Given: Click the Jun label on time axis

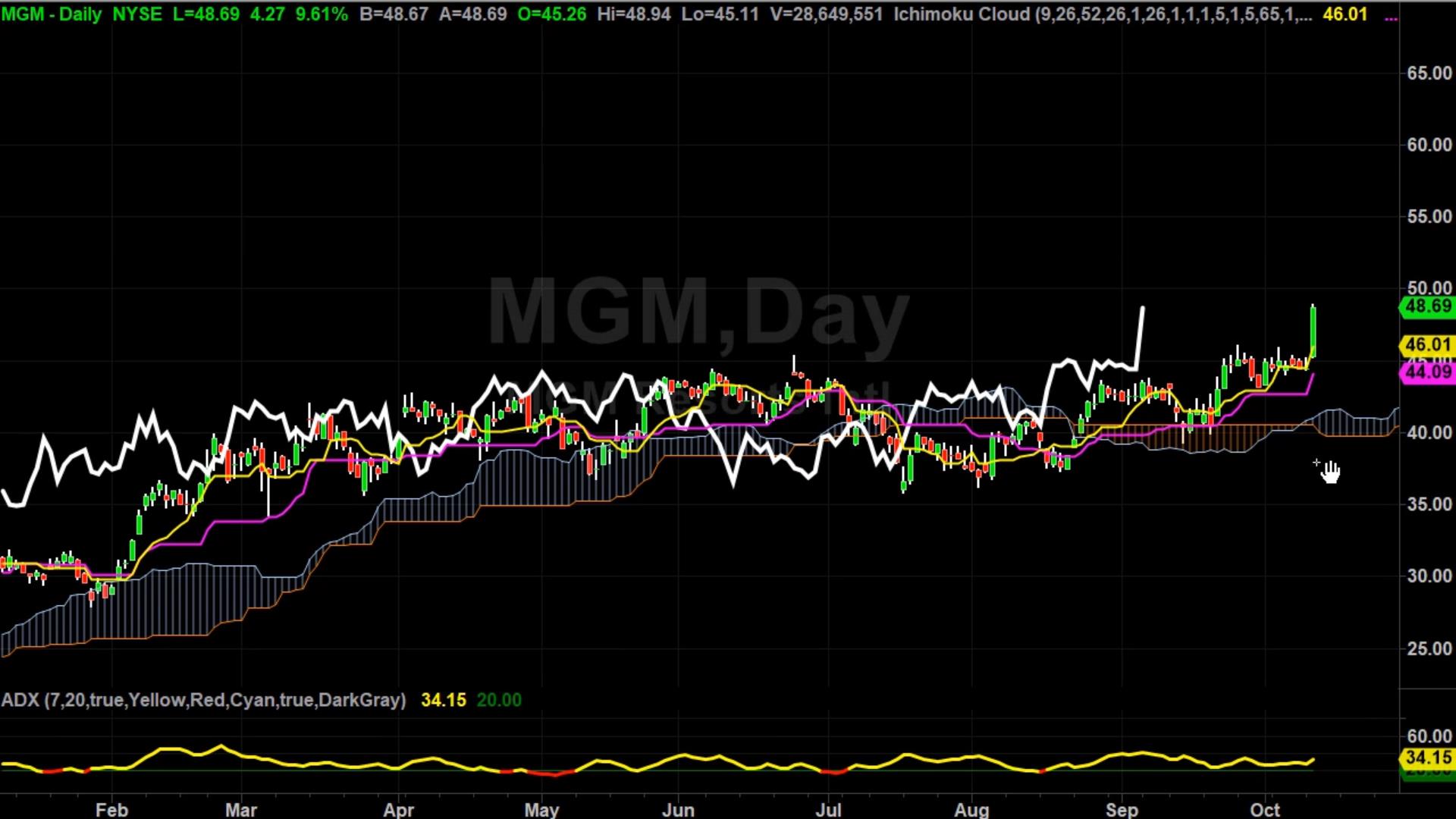Looking at the screenshot, I should pyautogui.click(x=678, y=810).
